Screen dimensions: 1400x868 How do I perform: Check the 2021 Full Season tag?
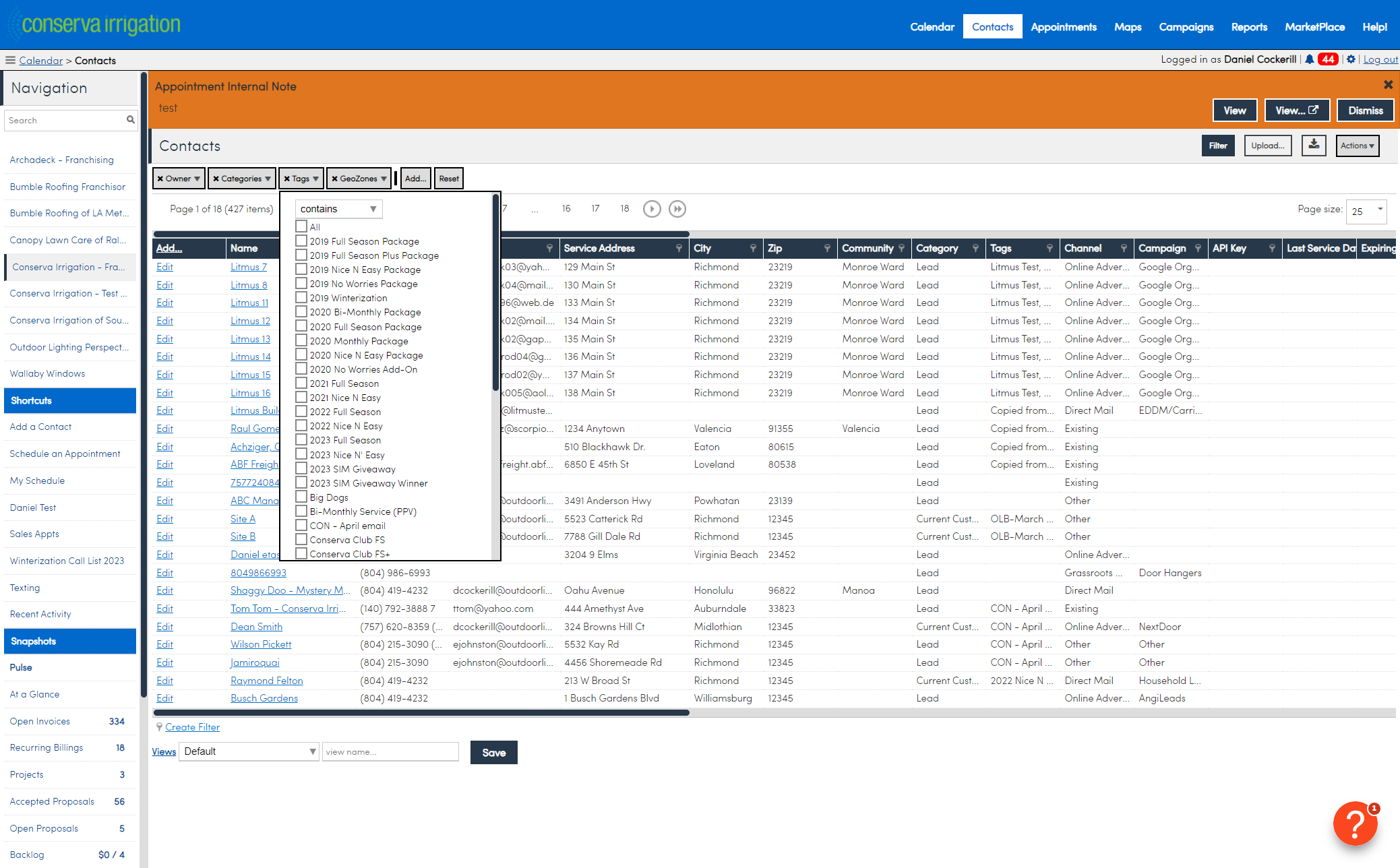point(301,383)
